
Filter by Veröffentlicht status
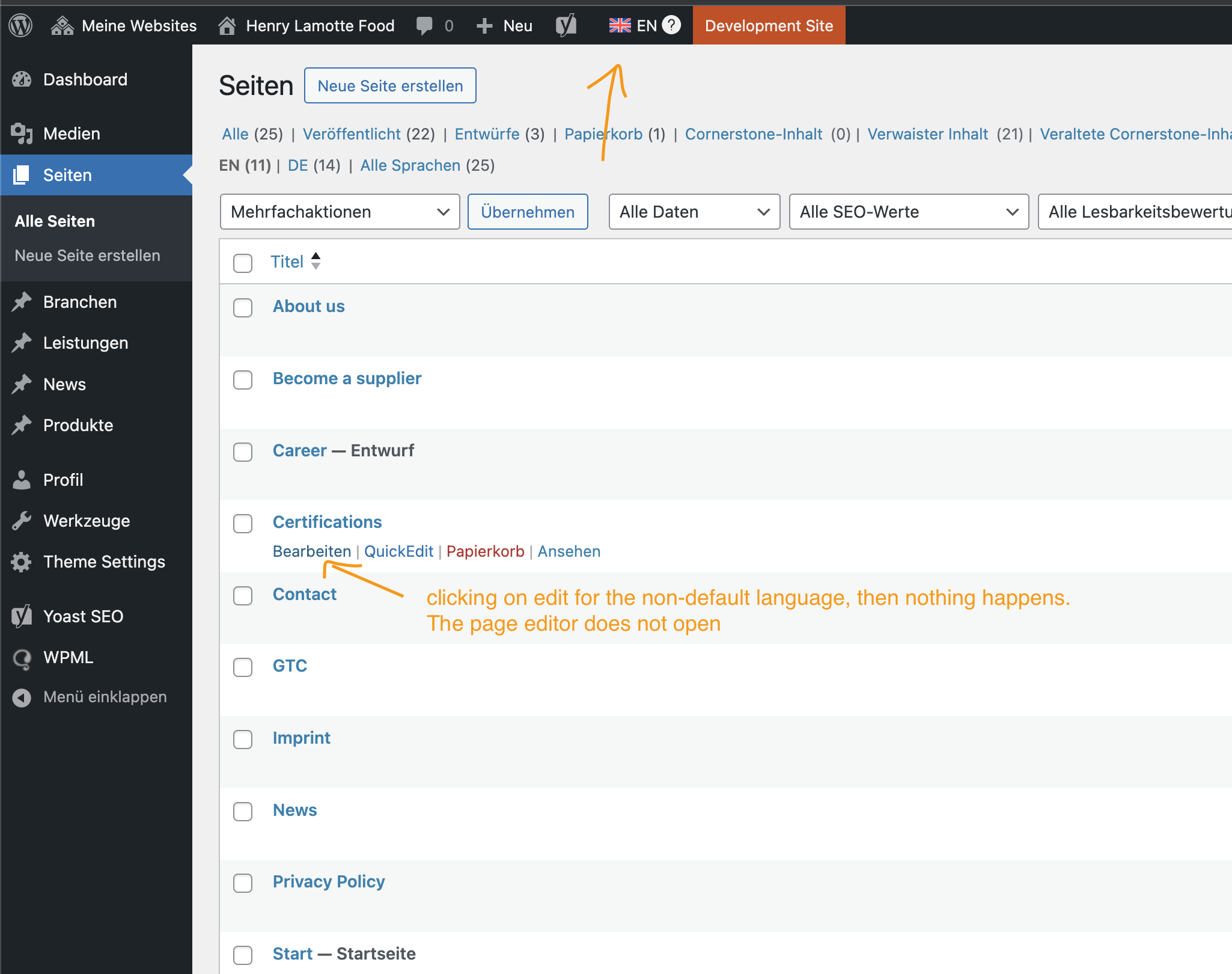[x=352, y=134]
